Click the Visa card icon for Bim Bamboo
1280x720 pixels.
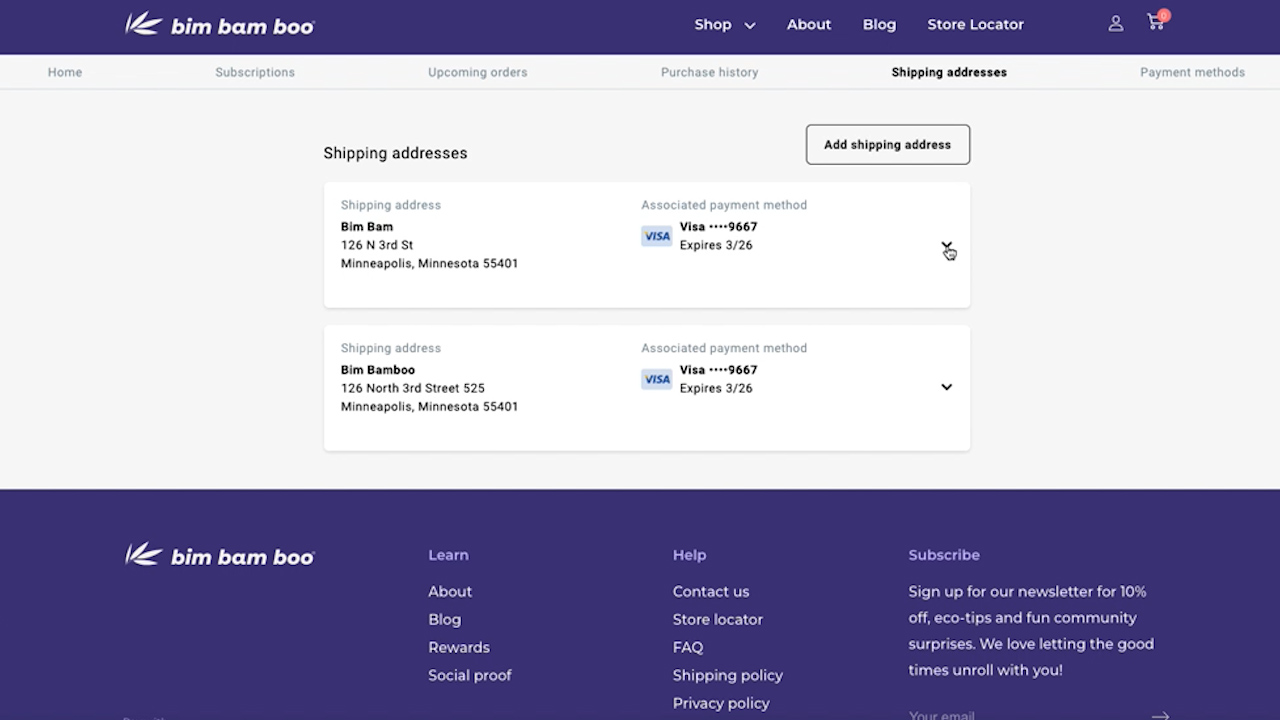(x=657, y=379)
